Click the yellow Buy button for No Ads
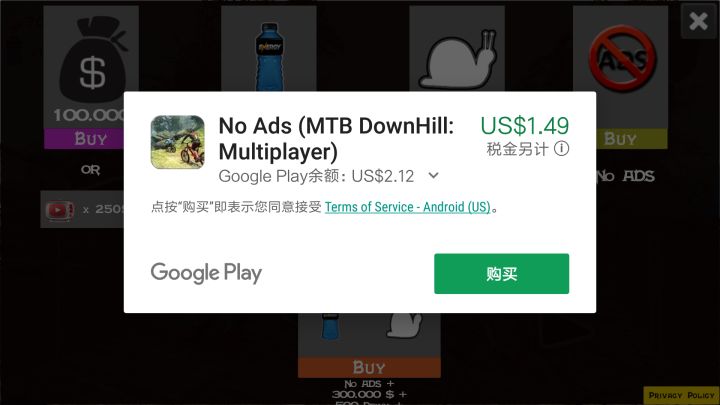720x405 pixels. click(632, 138)
